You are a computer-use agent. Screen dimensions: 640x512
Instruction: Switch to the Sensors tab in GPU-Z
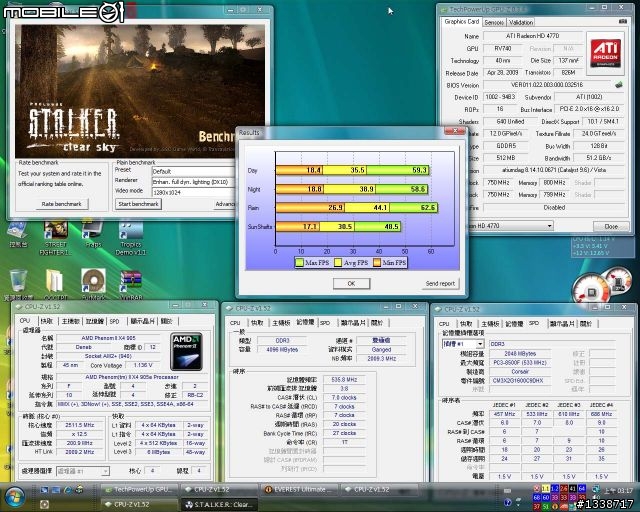tap(494, 22)
